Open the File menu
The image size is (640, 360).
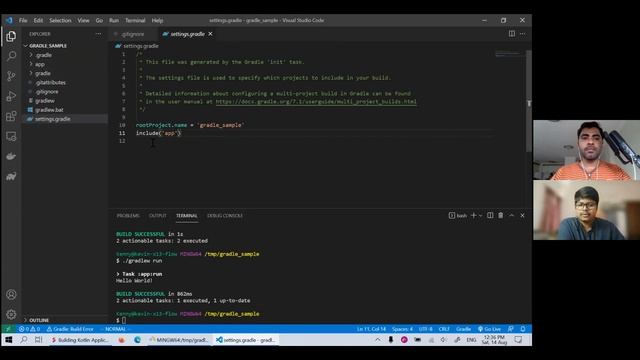[x=23, y=20]
